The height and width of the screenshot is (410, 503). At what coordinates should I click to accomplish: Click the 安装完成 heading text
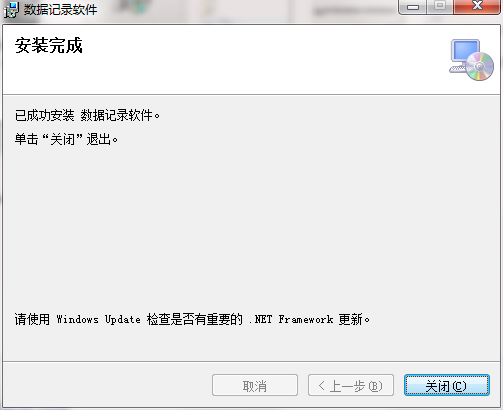coord(49,45)
